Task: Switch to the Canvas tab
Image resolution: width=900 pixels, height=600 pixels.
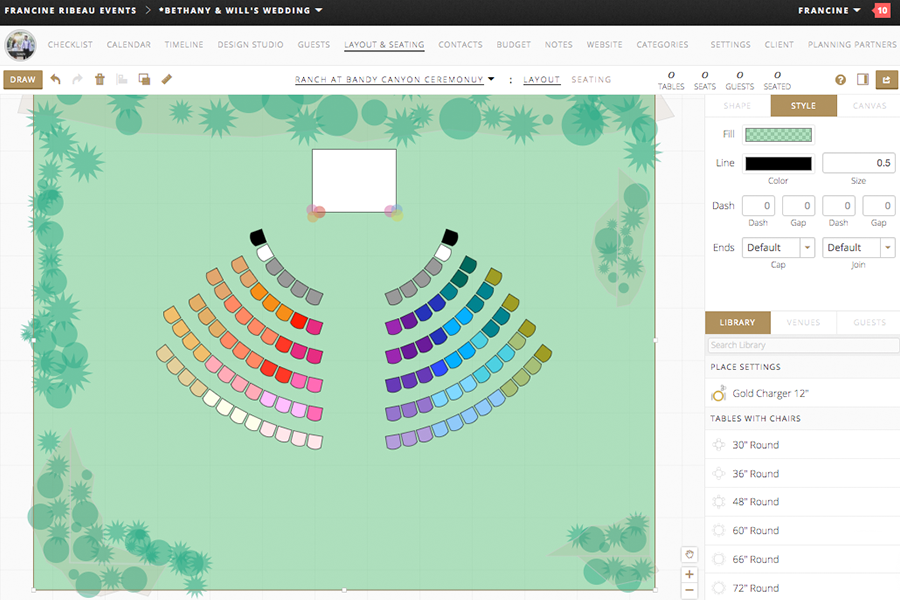Action: pos(869,105)
